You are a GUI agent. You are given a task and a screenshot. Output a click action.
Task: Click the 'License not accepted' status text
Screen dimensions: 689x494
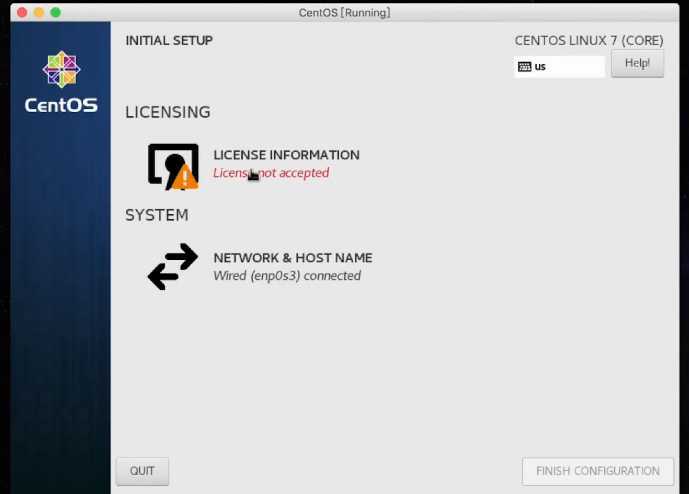(x=271, y=173)
